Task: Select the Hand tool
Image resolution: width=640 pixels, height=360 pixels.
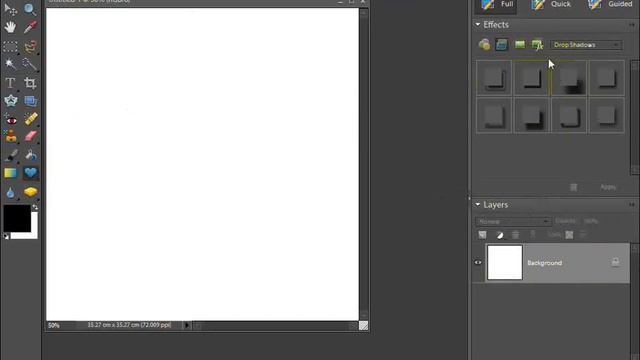Action: [x=10, y=27]
